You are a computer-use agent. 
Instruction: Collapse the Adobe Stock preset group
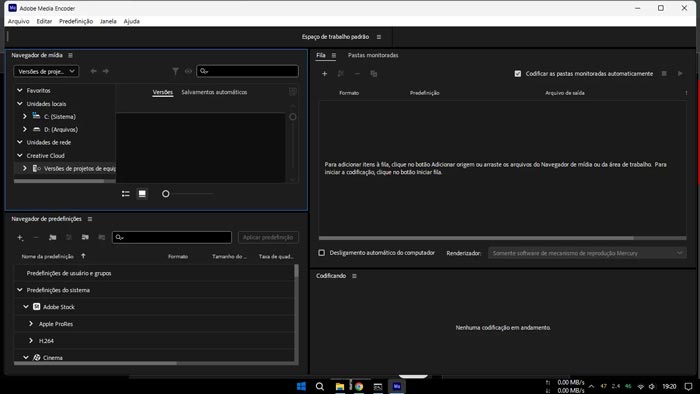[x=26, y=307]
